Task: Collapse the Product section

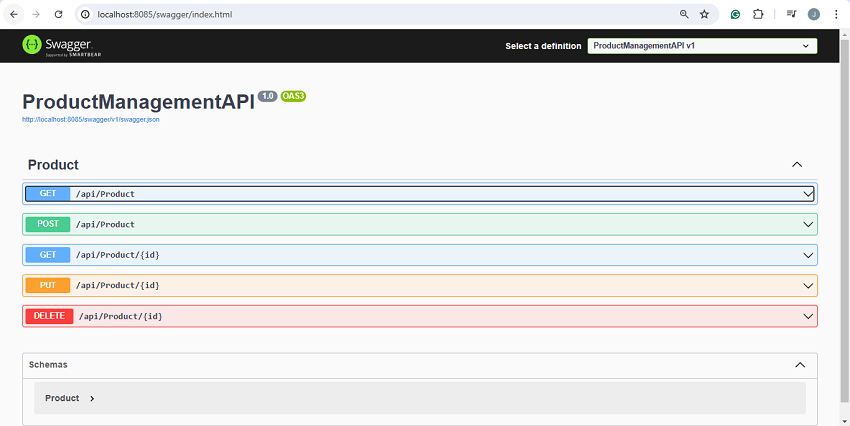Action: tap(797, 165)
